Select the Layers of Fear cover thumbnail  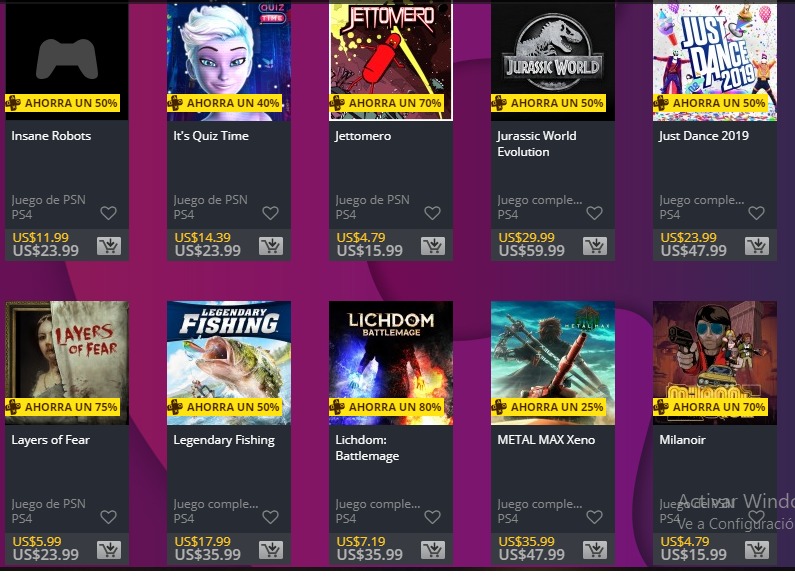(x=67, y=363)
